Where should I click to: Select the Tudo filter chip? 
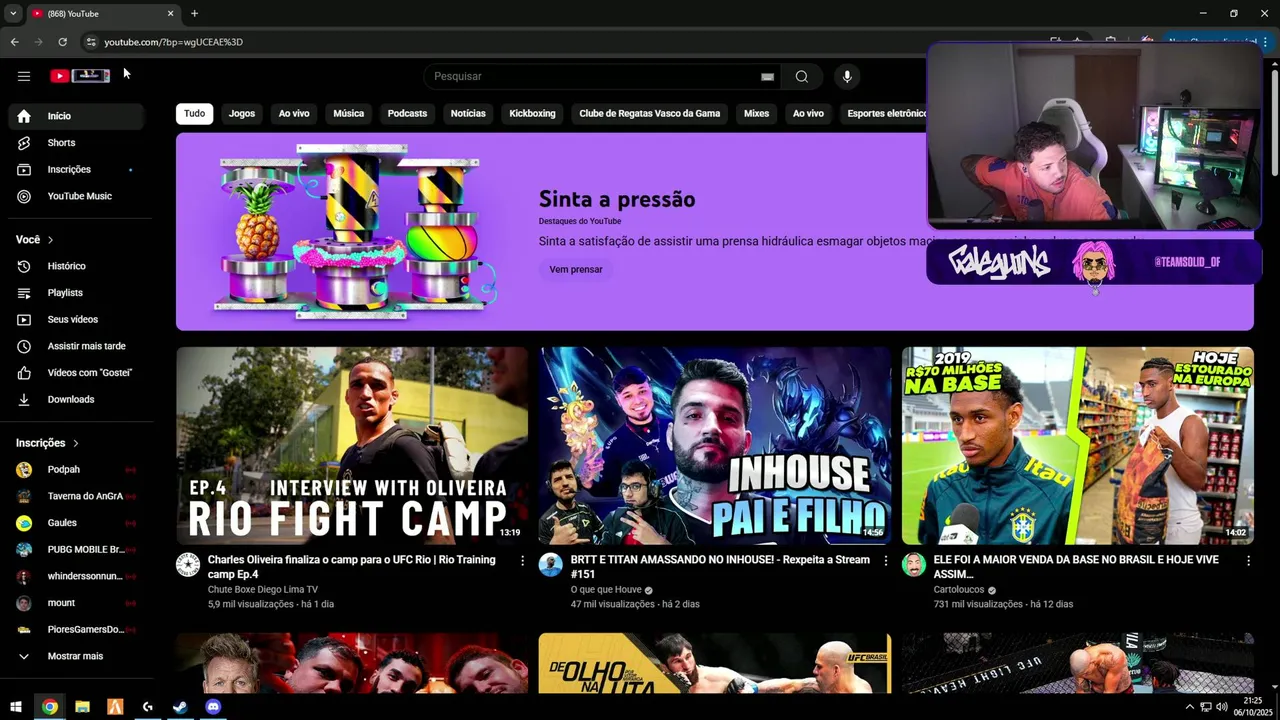pos(194,114)
